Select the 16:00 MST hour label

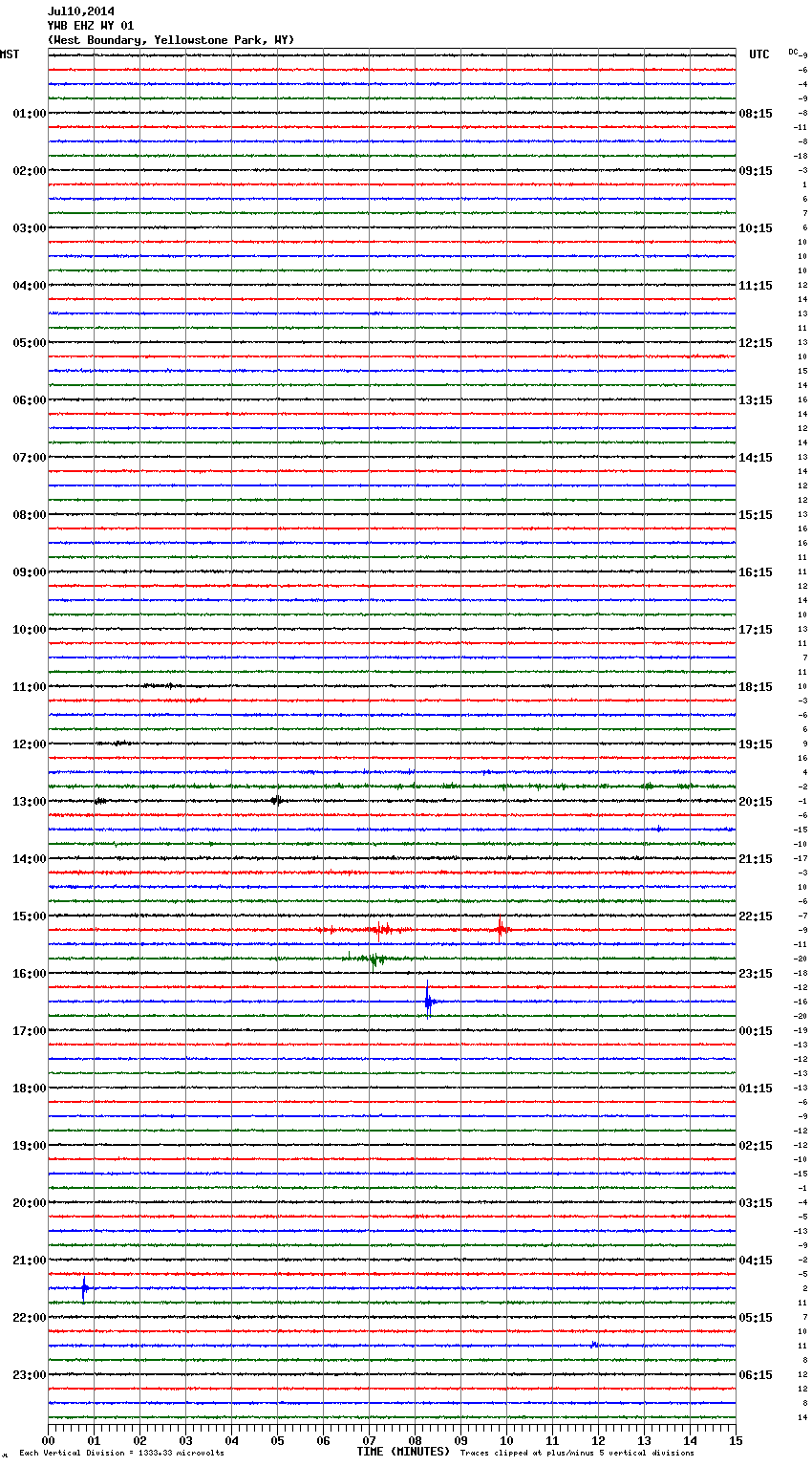[29, 974]
